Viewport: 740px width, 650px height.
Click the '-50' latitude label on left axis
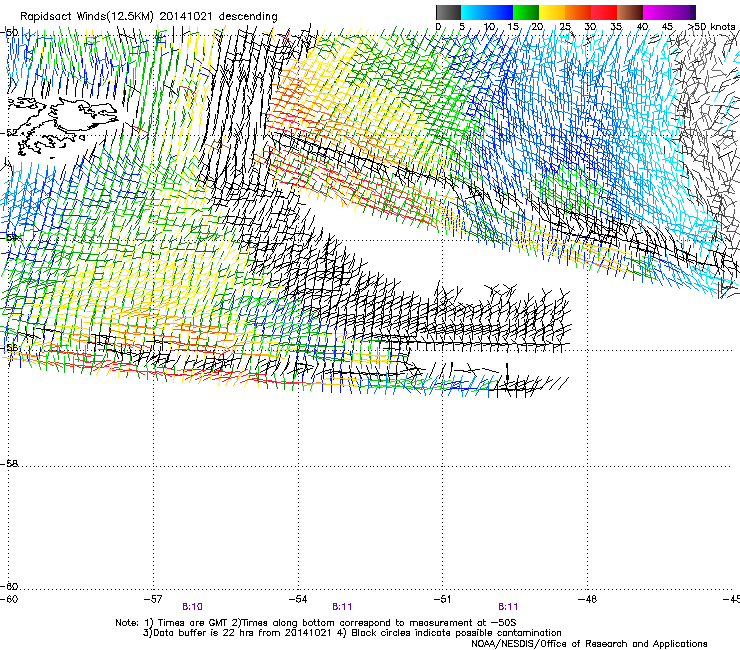click(9, 33)
